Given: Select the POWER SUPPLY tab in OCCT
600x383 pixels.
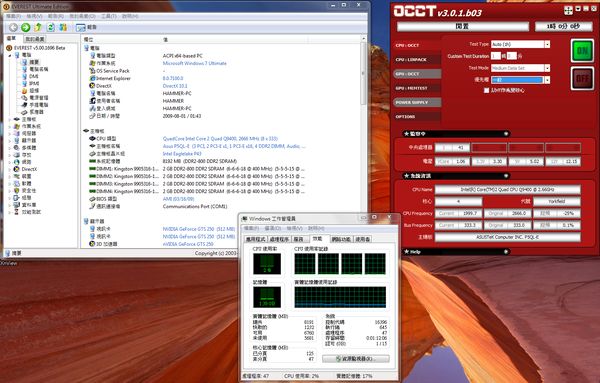Looking at the screenshot, I should tap(417, 103).
